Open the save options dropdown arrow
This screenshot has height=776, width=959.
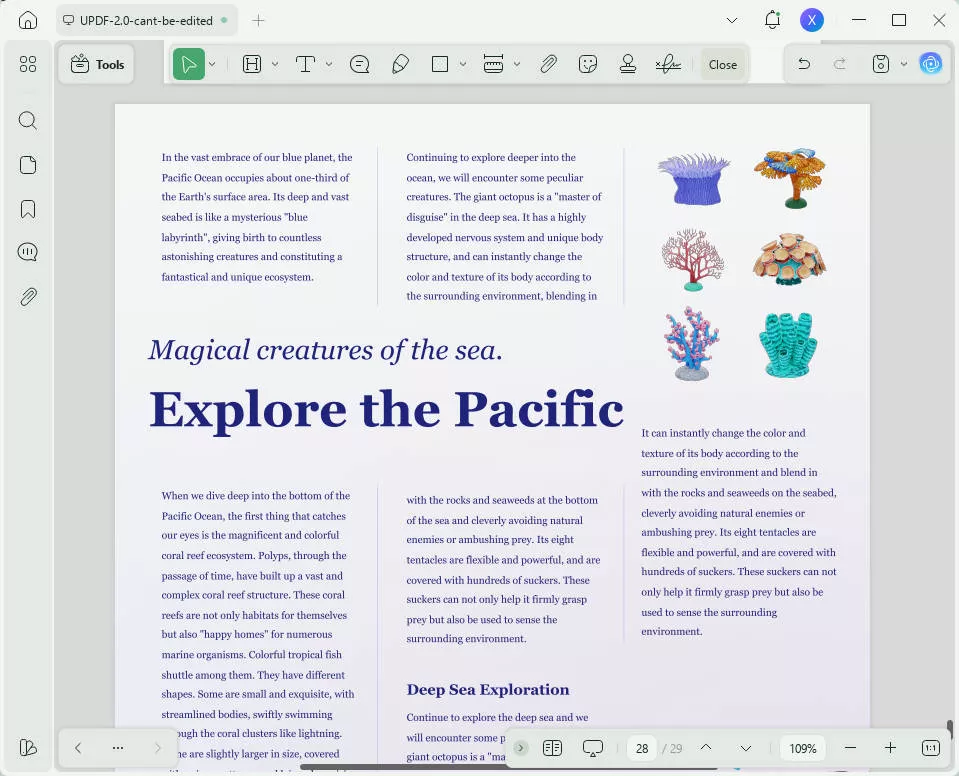(904, 64)
